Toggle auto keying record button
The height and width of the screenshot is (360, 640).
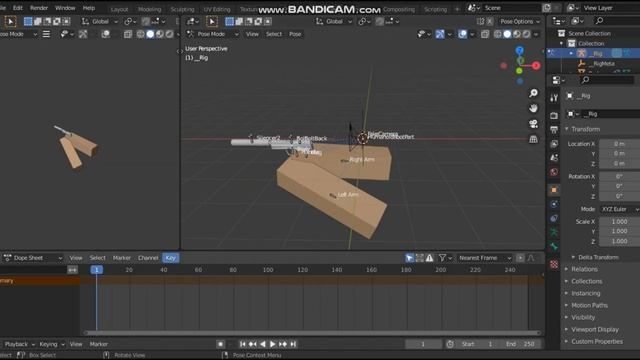(x=220, y=344)
